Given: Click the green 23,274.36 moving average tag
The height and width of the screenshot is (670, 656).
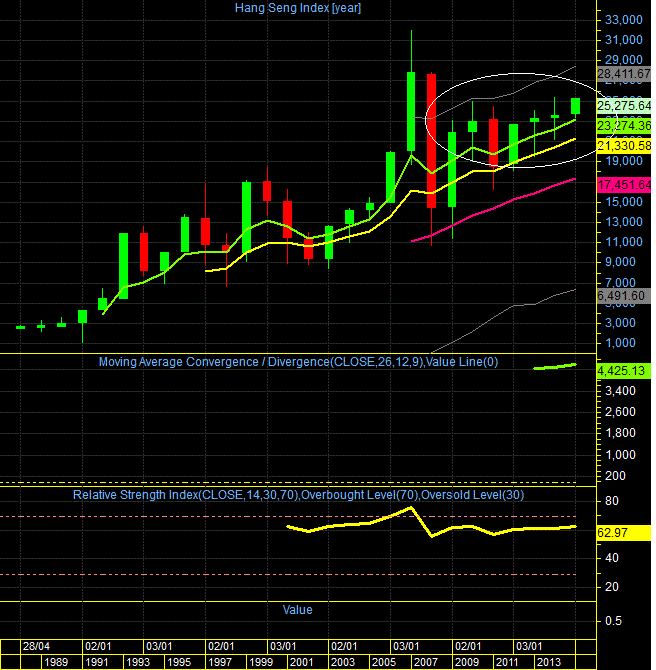Looking at the screenshot, I should [x=624, y=126].
